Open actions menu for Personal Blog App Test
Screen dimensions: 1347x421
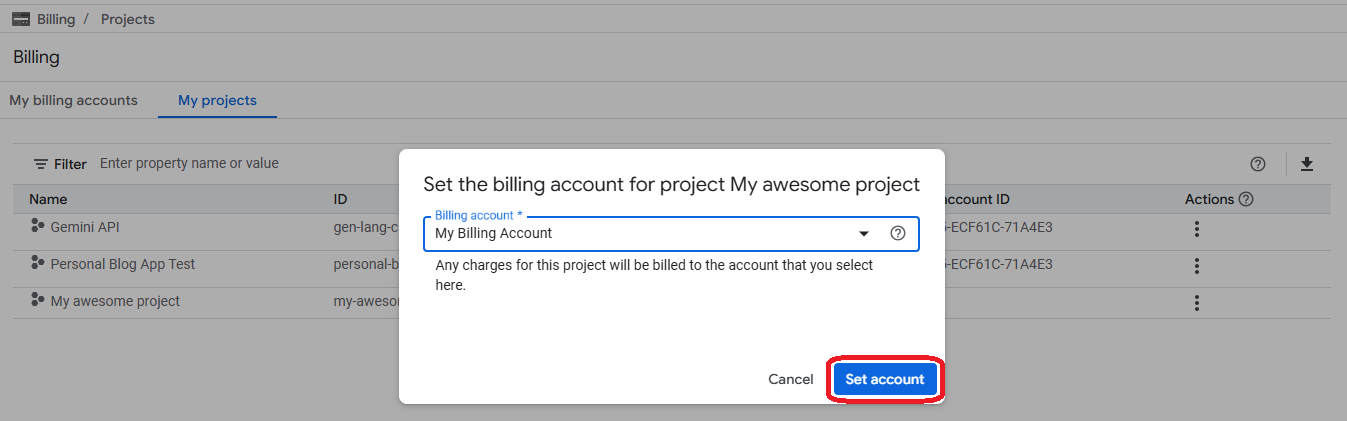1196,266
